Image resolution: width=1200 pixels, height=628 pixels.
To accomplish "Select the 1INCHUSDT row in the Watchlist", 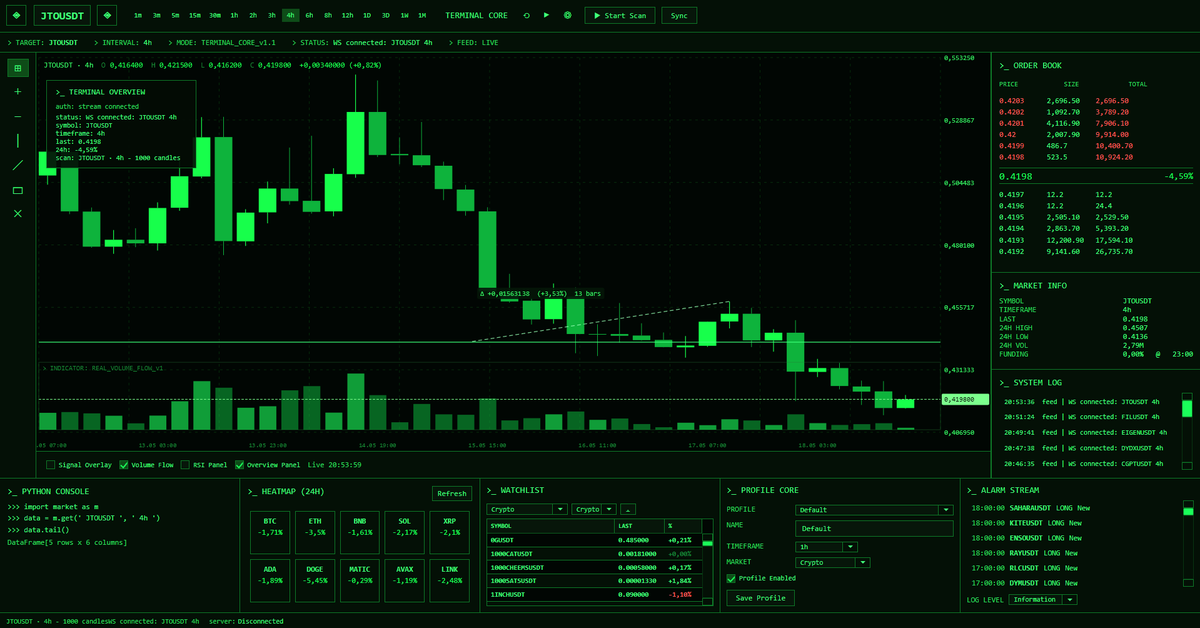I will [x=594, y=595].
